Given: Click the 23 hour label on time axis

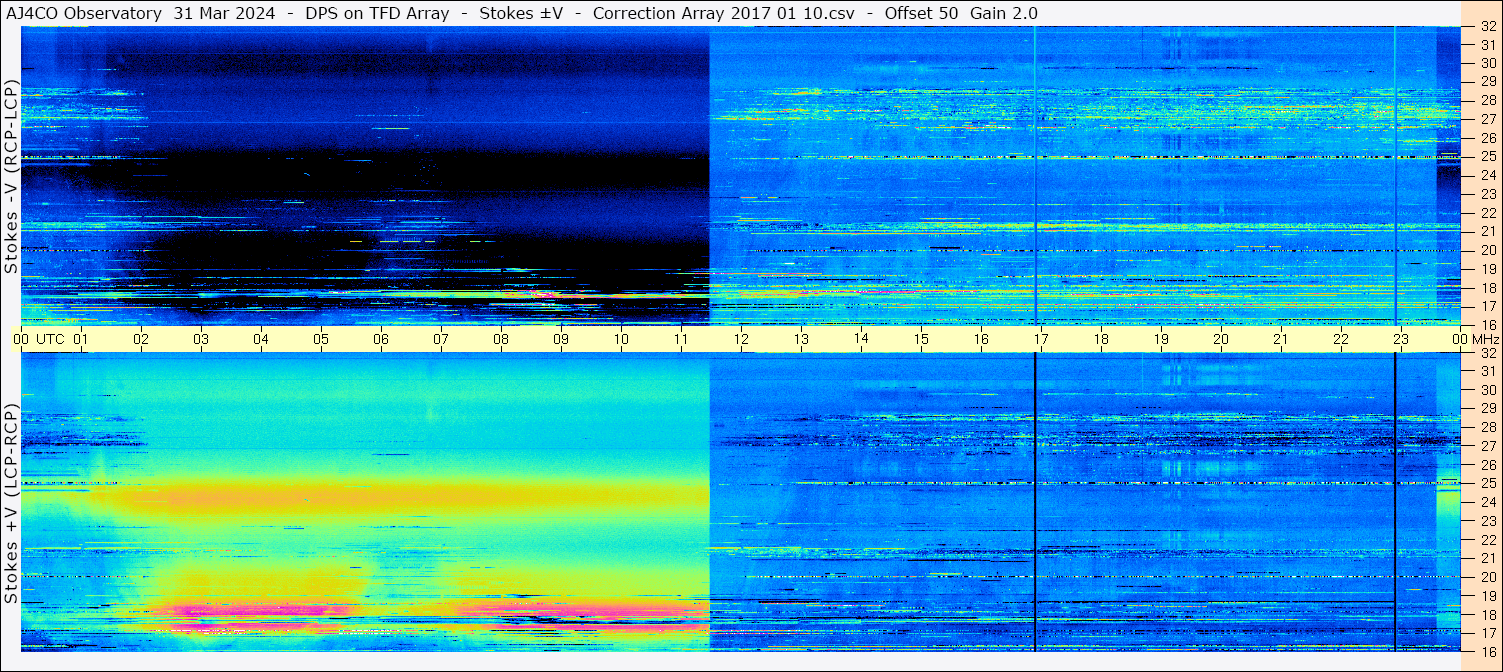Looking at the screenshot, I should pos(1401,339).
